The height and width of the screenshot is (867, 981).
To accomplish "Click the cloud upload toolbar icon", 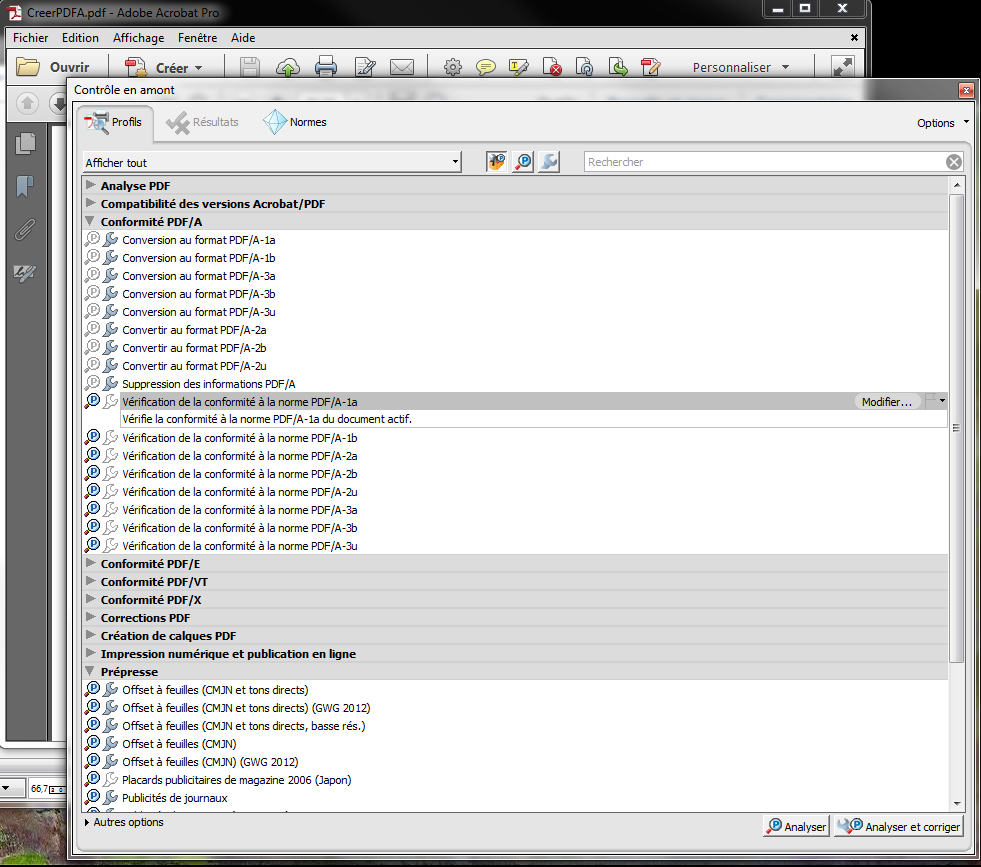I will (x=288, y=68).
